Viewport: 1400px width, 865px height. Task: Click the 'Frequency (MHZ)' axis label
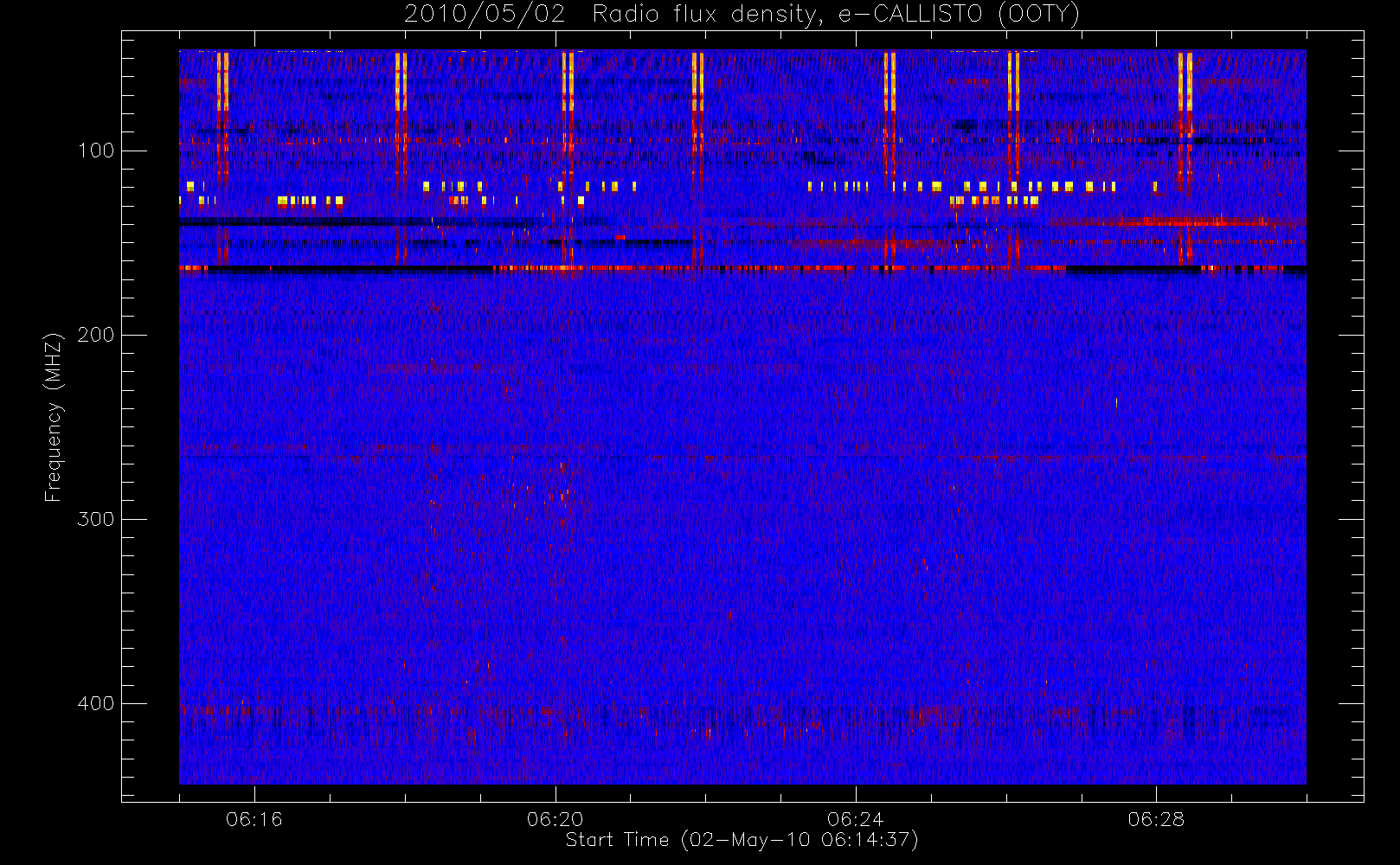54,417
